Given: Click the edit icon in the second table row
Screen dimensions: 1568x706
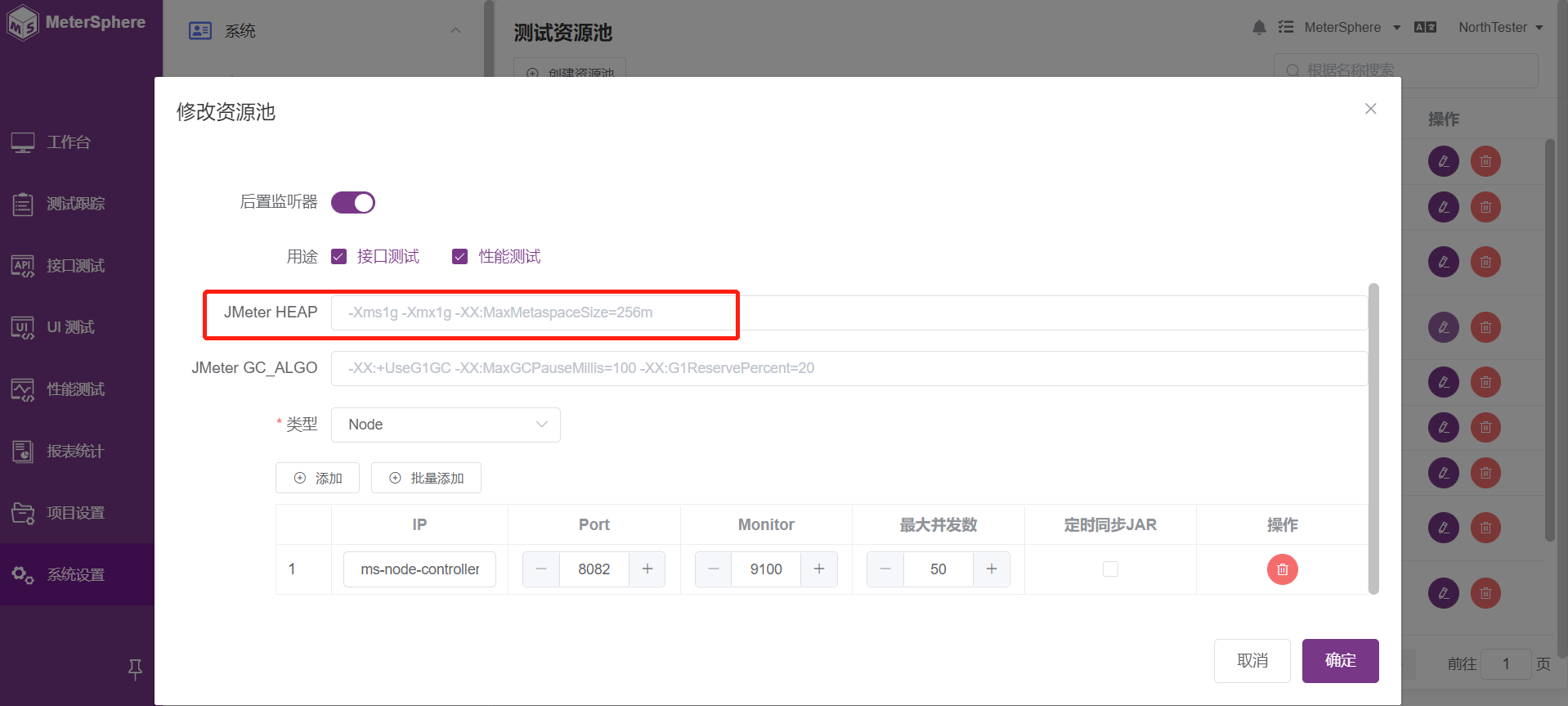Looking at the screenshot, I should (1444, 207).
